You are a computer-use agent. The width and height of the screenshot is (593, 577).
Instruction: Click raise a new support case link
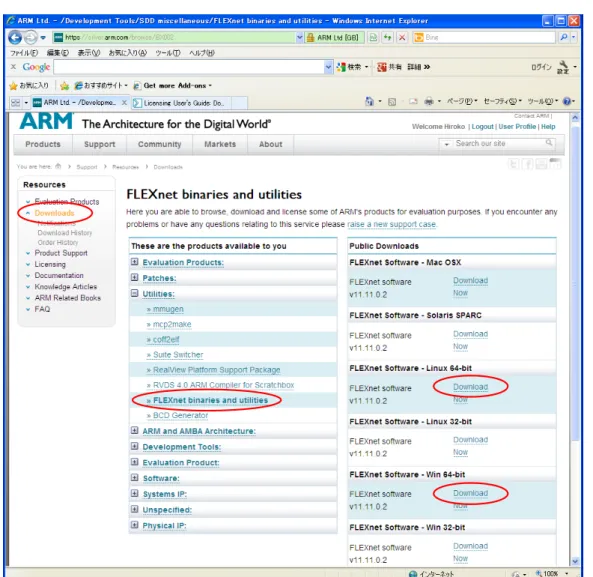[x=392, y=224]
